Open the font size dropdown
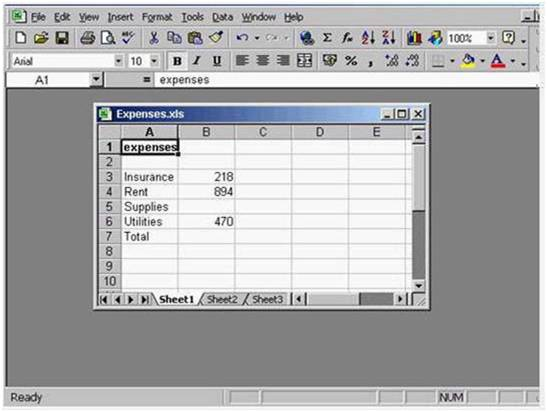 154,61
